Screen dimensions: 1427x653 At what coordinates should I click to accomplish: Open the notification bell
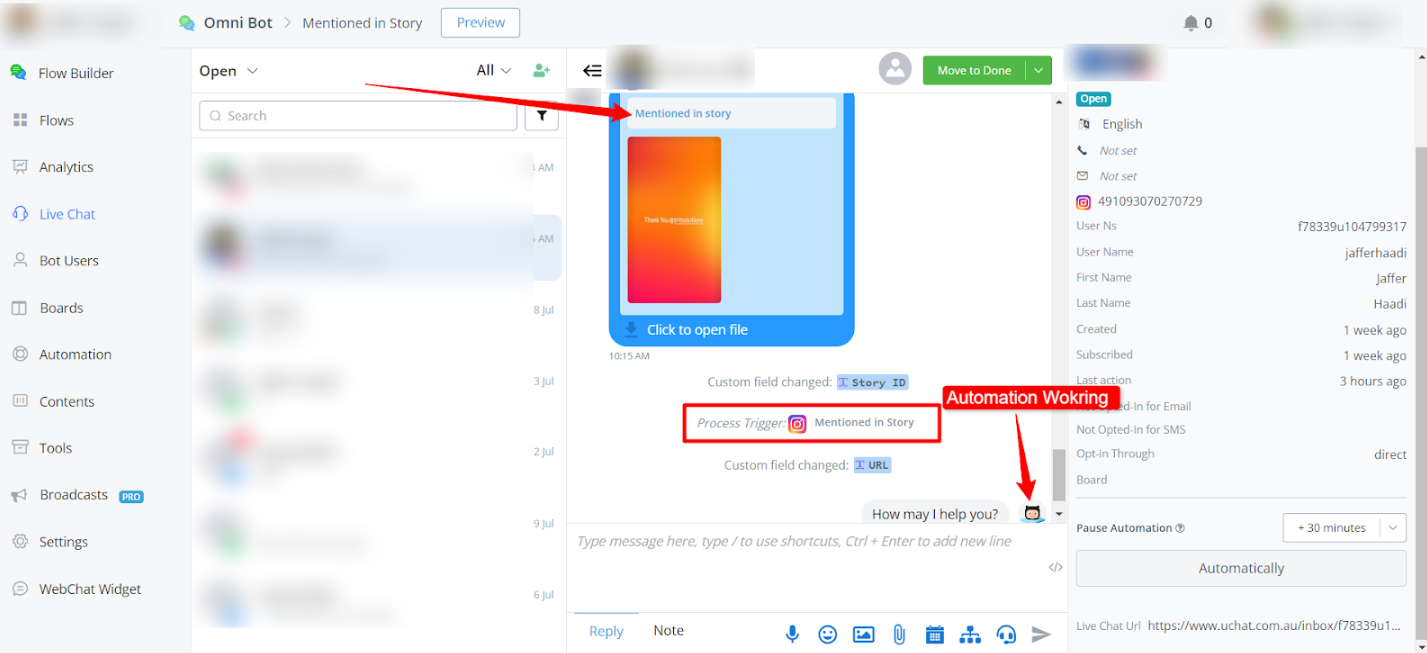(x=1191, y=23)
